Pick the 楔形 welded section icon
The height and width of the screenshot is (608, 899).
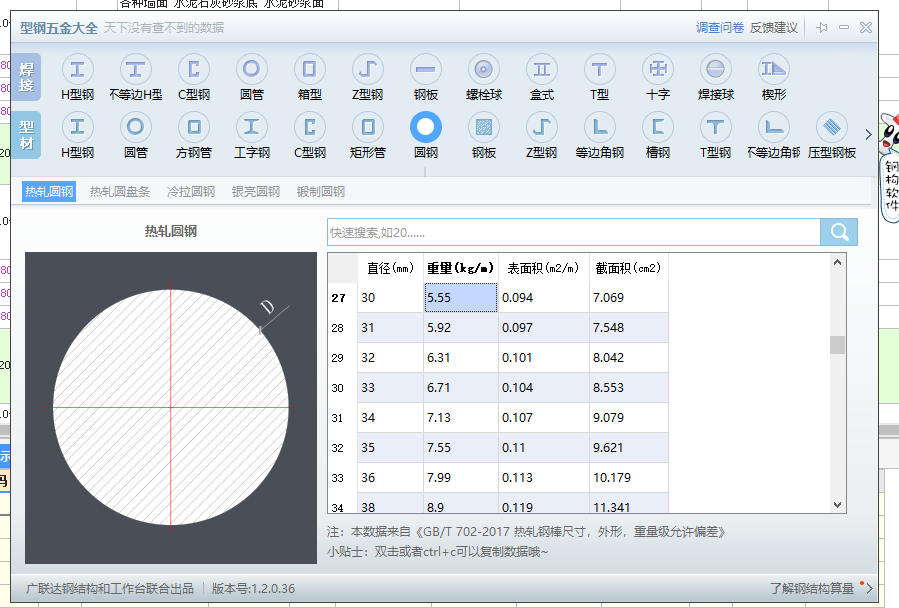point(774,70)
